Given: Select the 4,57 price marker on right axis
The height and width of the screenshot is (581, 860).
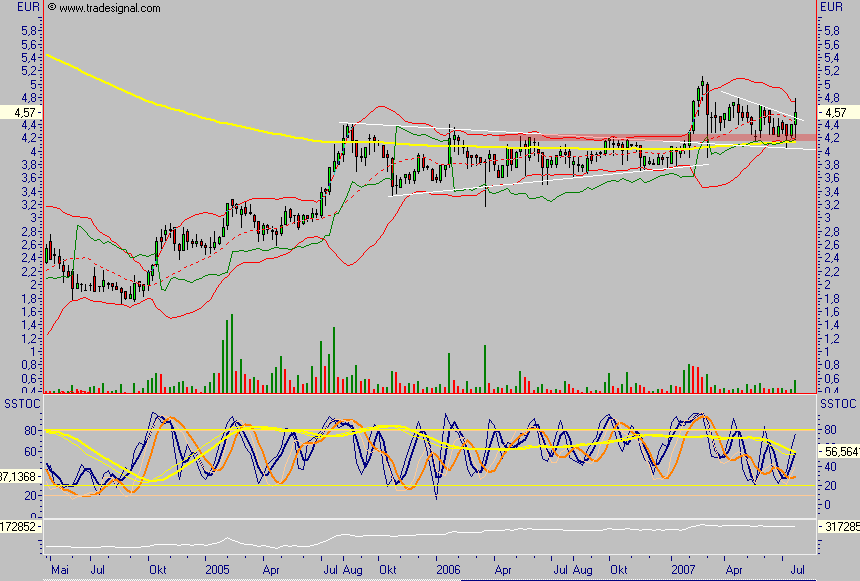Looking at the screenshot, I should [834, 114].
